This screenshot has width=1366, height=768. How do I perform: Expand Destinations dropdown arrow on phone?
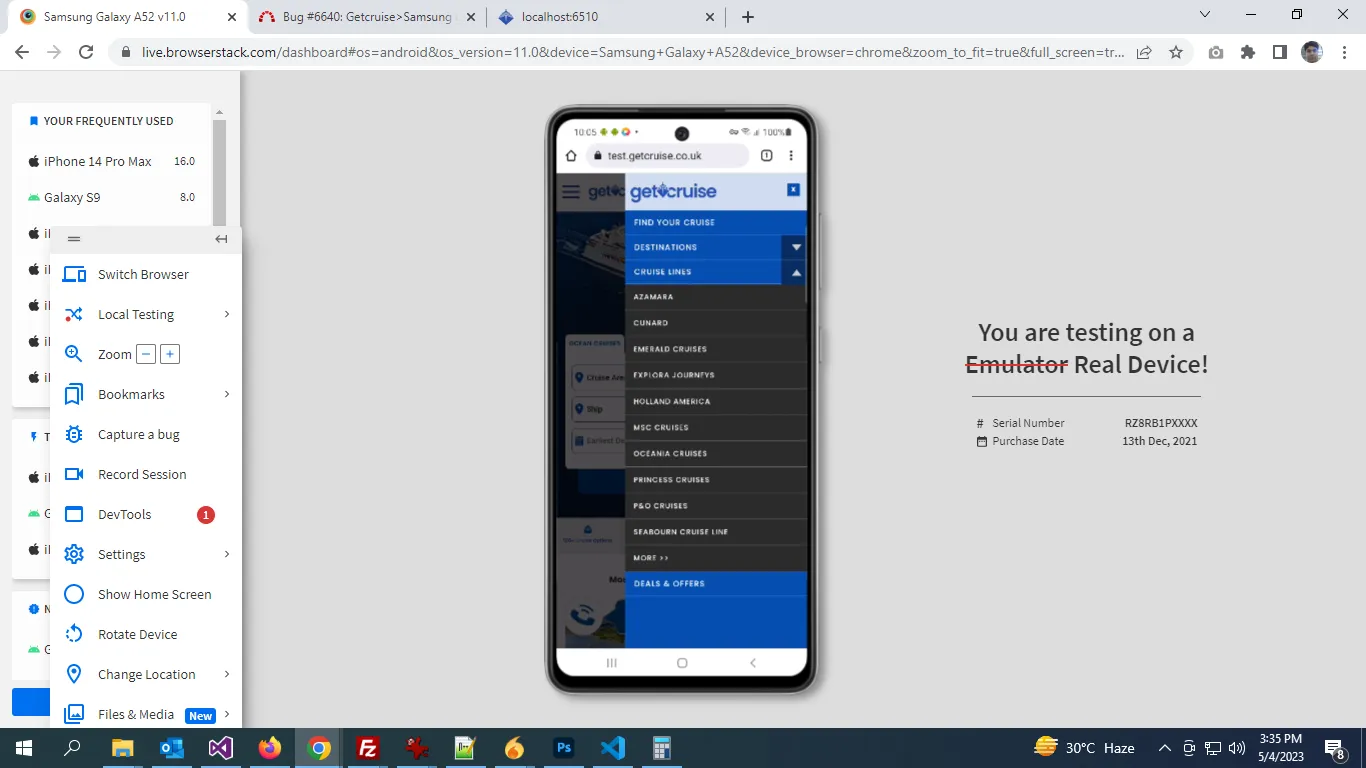(x=797, y=247)
